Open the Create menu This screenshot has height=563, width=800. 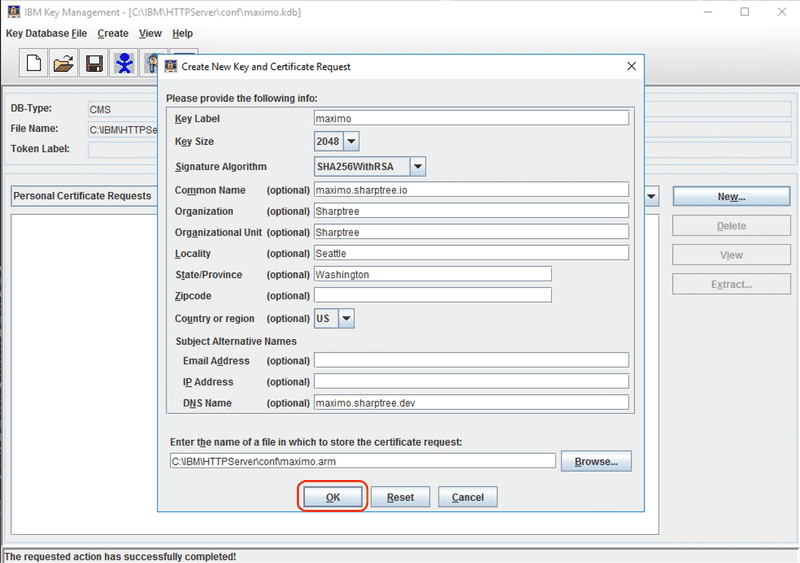[112, 33]
